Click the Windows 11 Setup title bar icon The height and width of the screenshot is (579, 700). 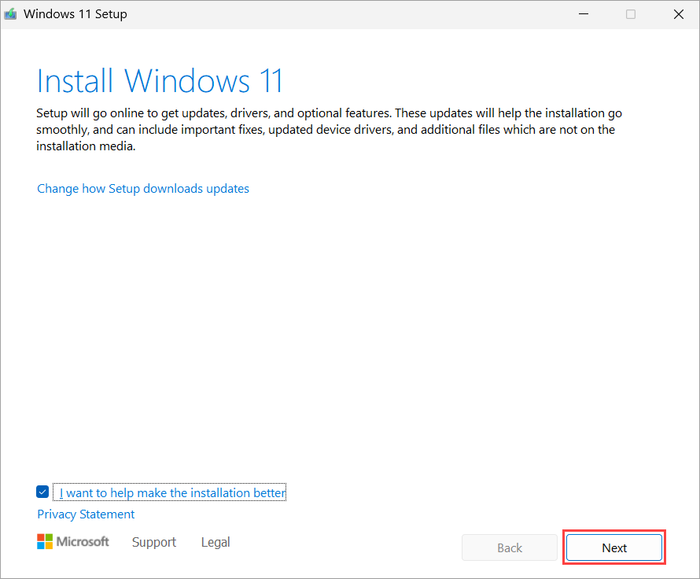pyautogui.click(x=11, y=15)
